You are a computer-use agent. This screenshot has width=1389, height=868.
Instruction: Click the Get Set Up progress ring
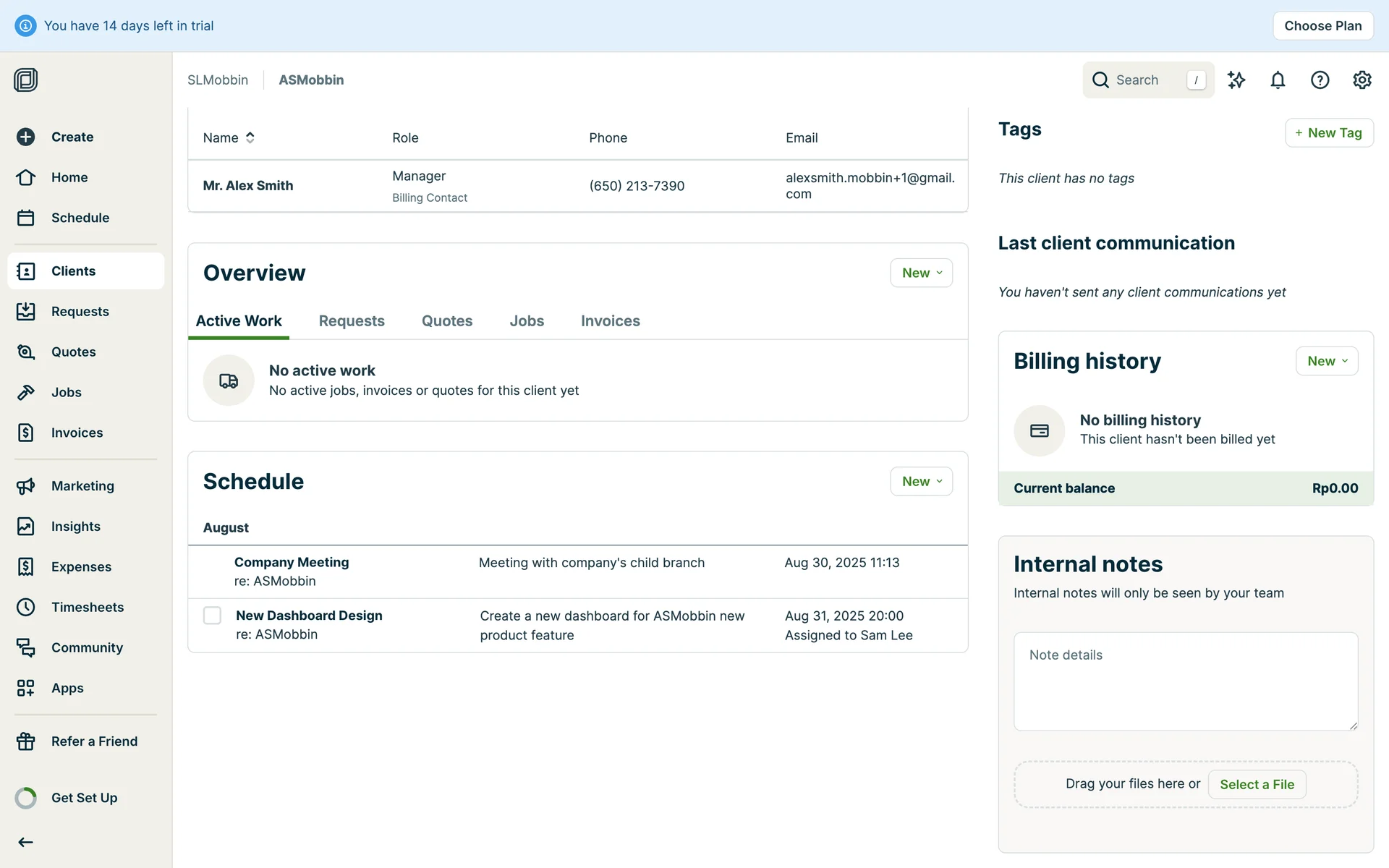click(x=26, y=798)
